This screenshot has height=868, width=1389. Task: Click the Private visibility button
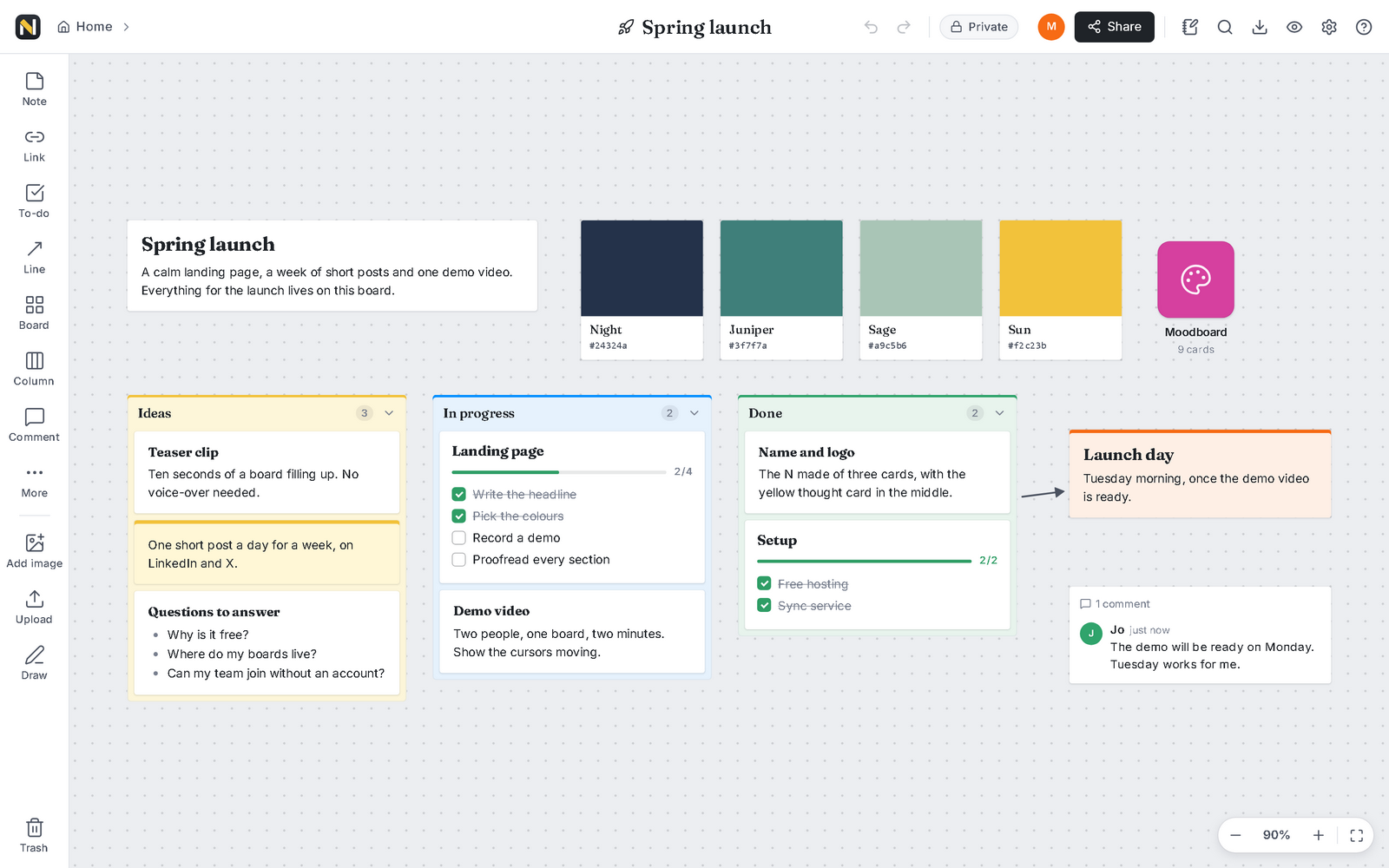click(979, 27)
